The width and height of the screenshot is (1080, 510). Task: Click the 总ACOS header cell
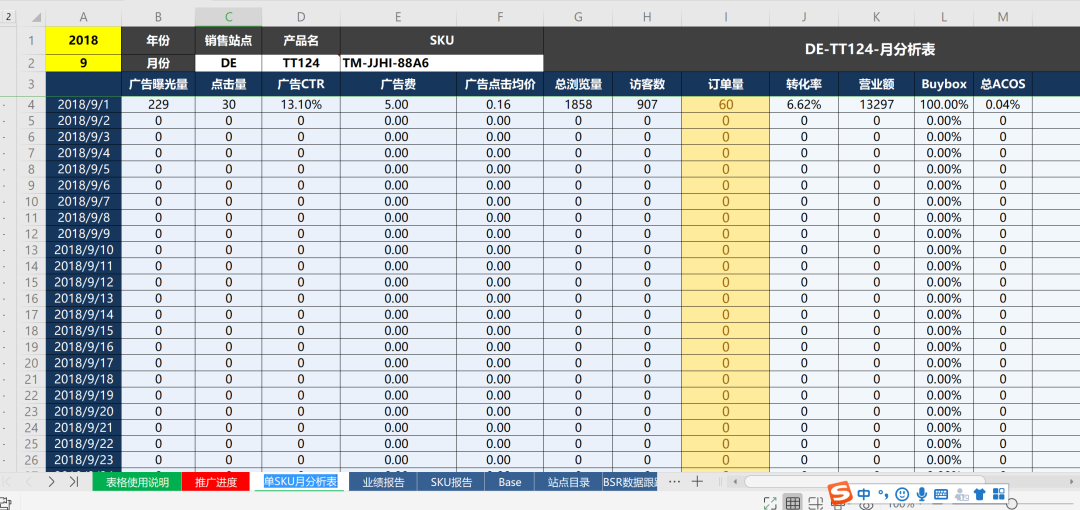tap(1003, 84)
